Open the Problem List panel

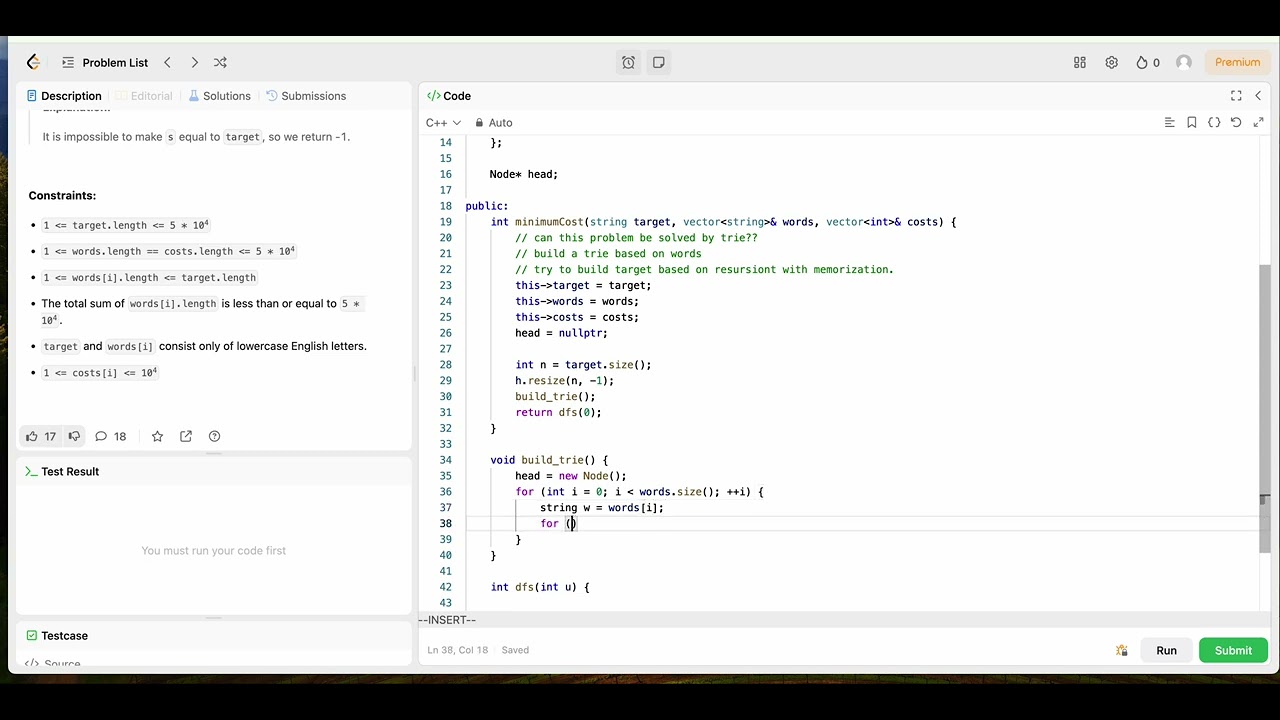pyautogui.click(x=105, y=62)
